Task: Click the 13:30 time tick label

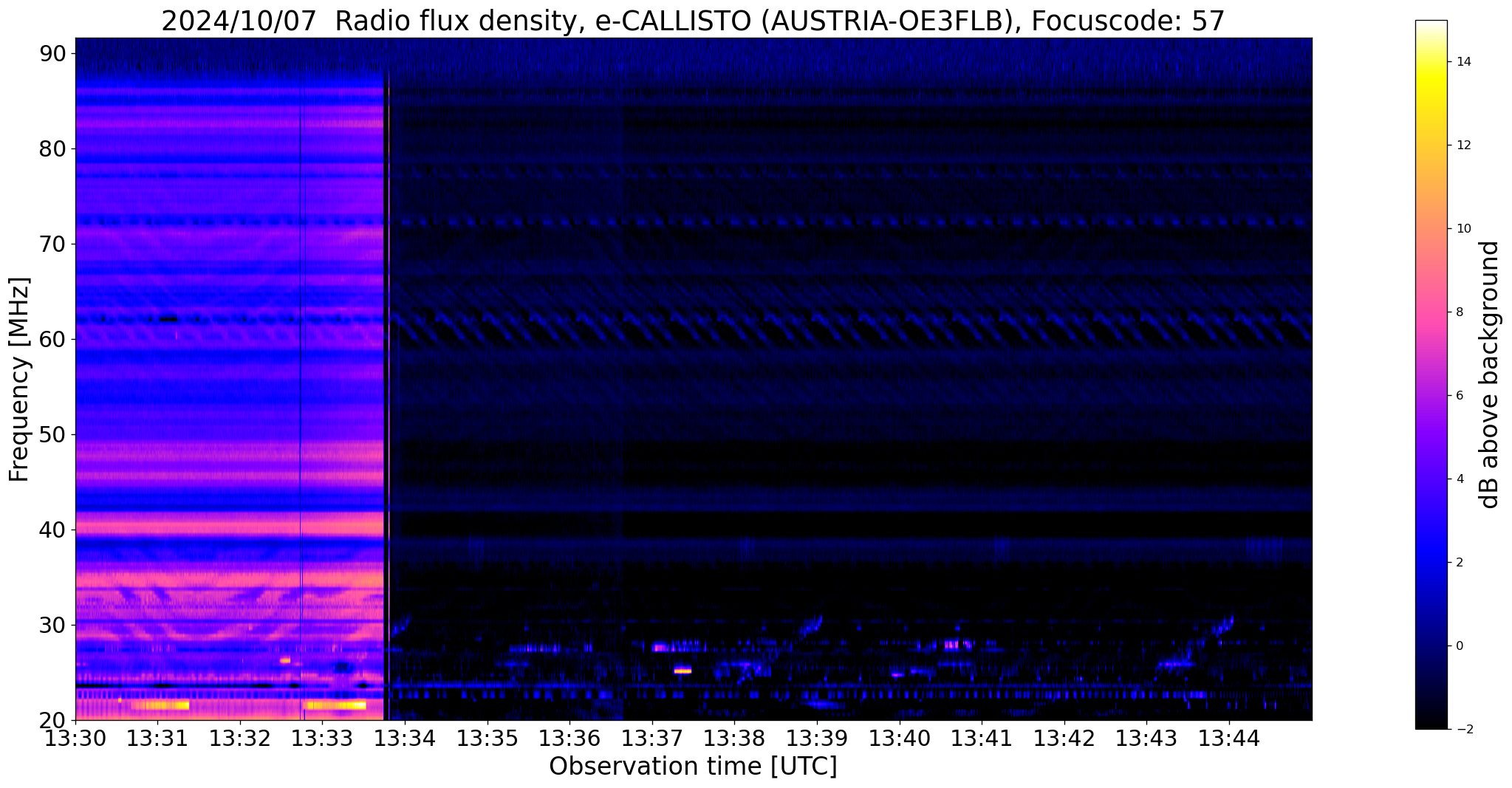Action: 75,738
